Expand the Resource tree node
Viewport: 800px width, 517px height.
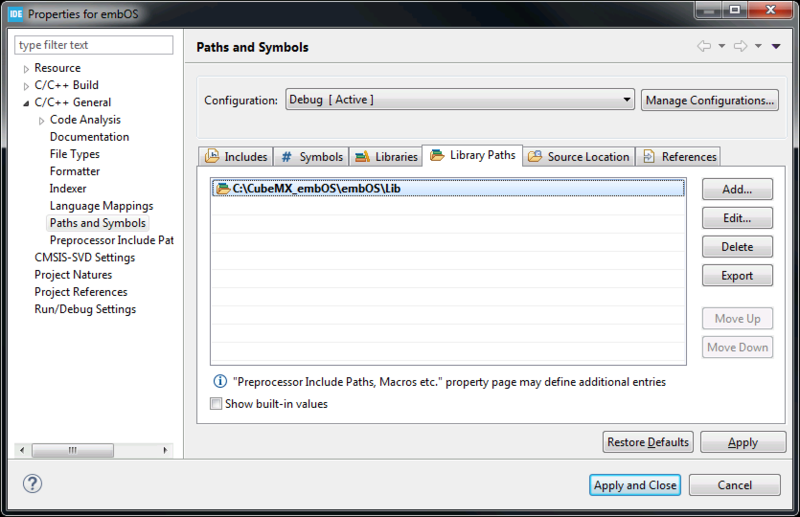pos(26,69)
